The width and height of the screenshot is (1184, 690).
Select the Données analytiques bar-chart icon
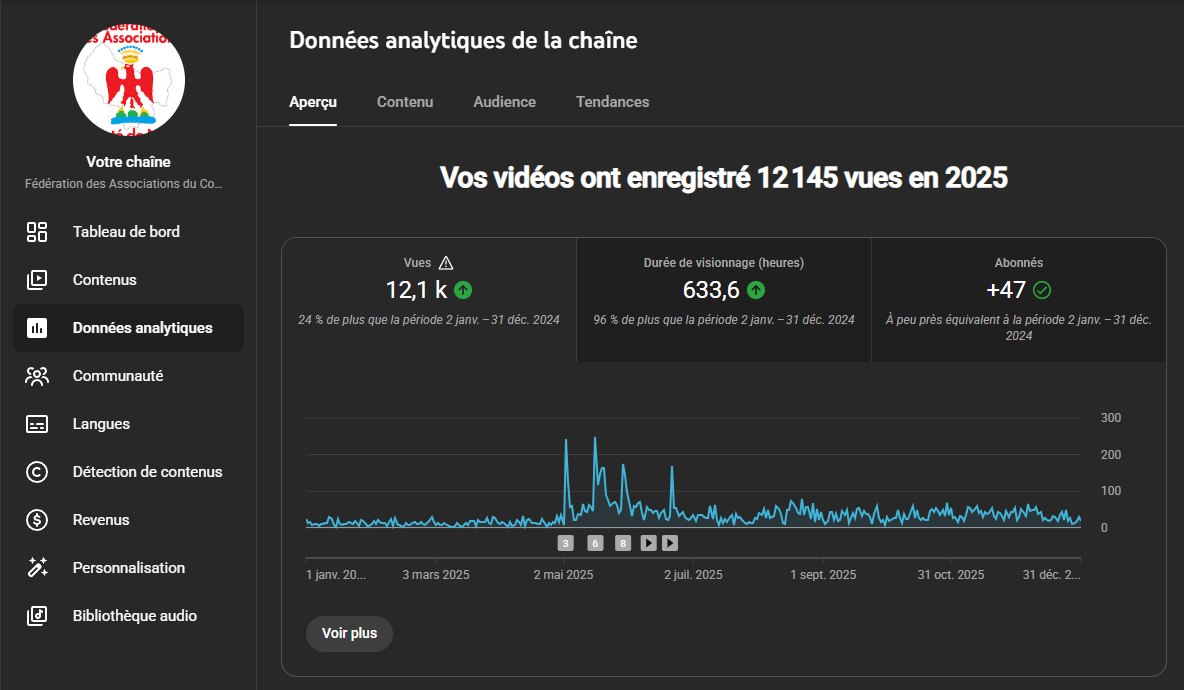(x=37, y=328)
